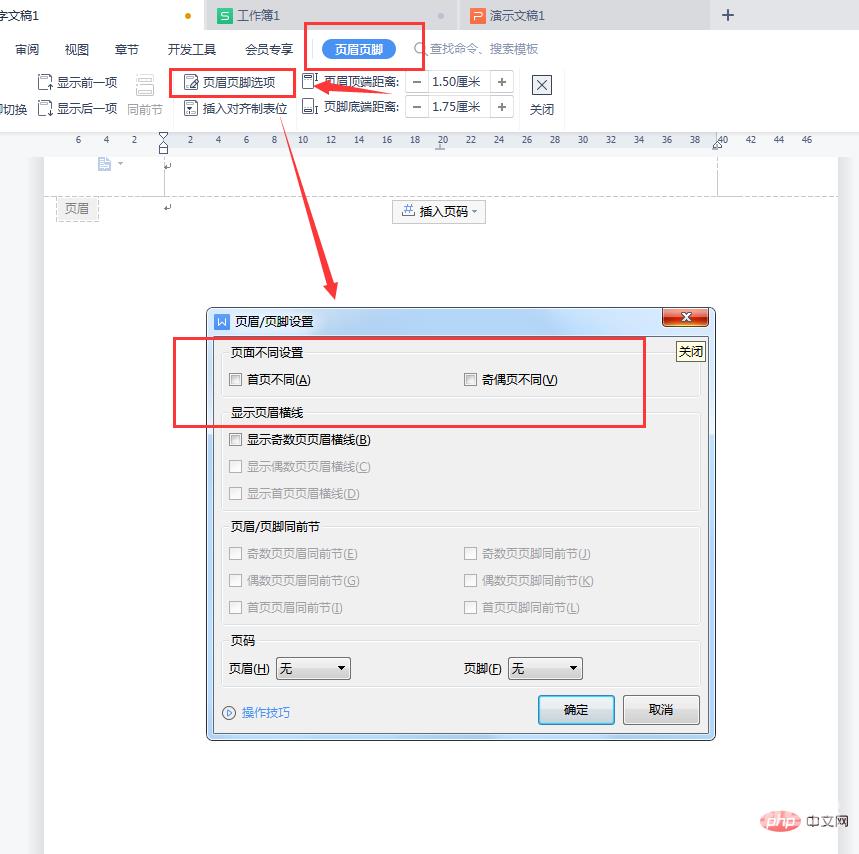Click 取消 button in dialog

point(661,710)
